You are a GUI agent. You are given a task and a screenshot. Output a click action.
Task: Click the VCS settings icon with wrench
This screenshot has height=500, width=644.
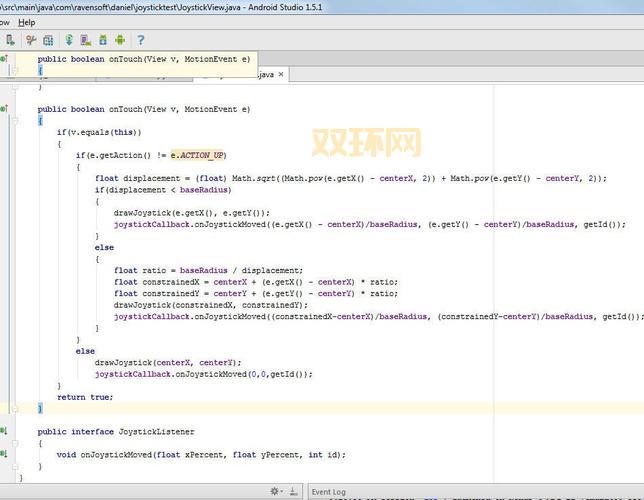point(31,41)
